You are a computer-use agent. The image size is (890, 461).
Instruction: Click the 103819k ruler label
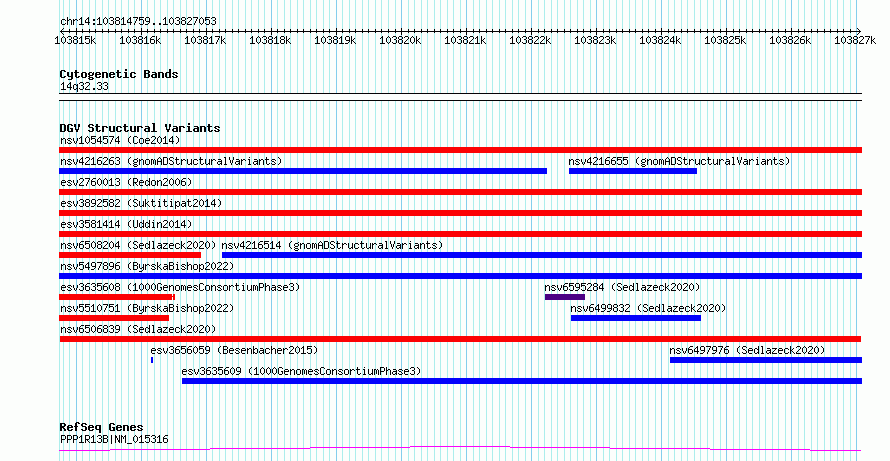coord(335,40)
